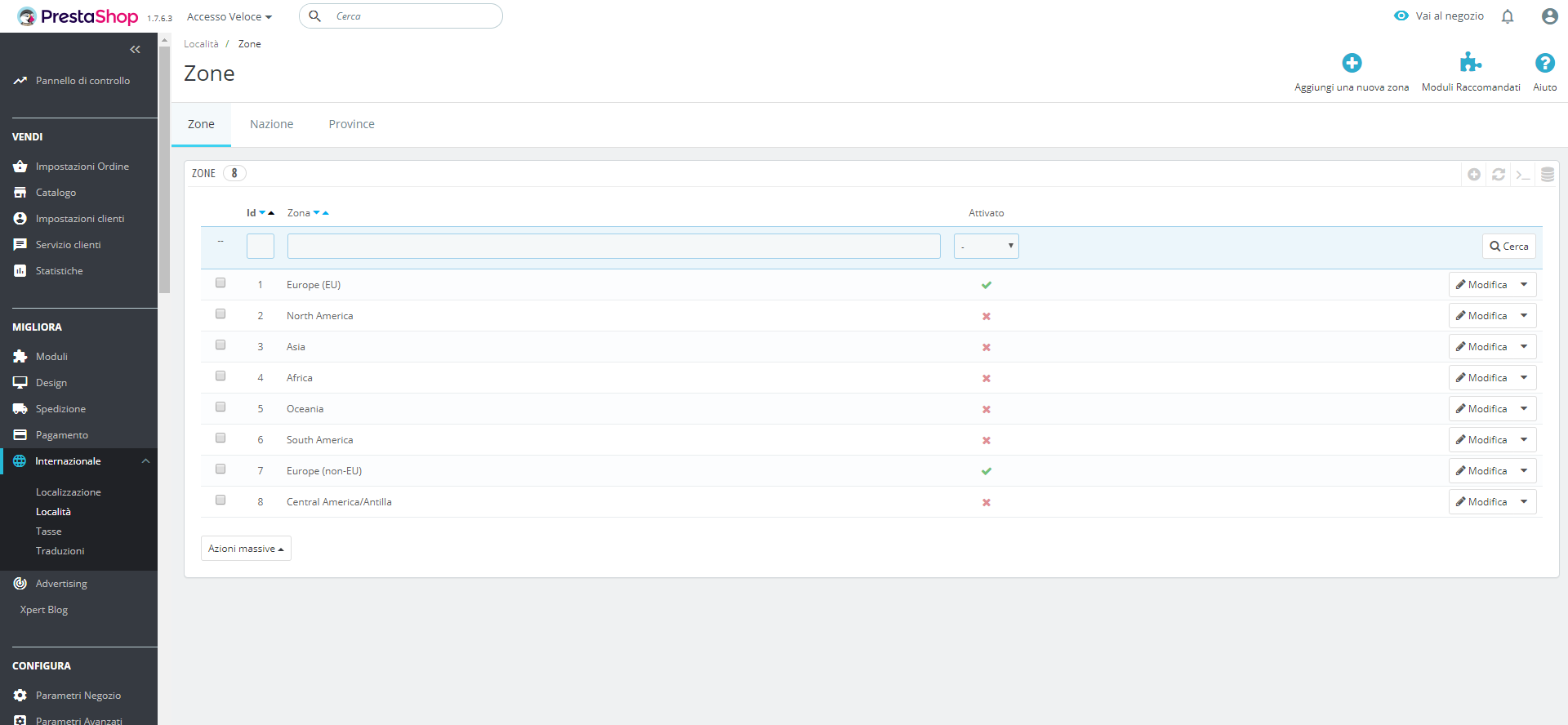The height and width of the screenshot is (725, 1568).
Task: Select the Central America/Antilla row checkbox
Action: [x=220, y=500]
